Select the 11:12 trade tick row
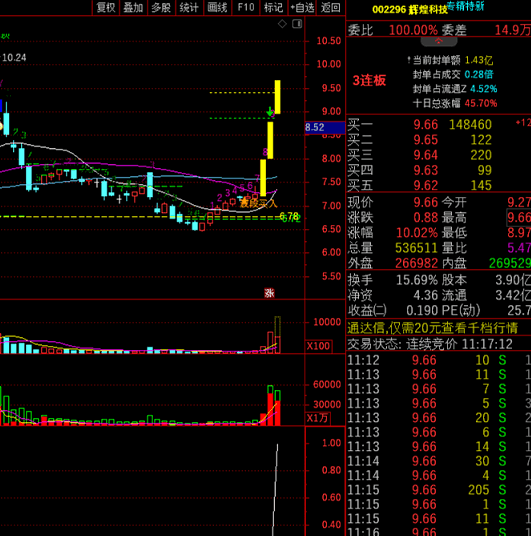Image resolution: width=531 pixels, height=536 pixels. point(438,360)
